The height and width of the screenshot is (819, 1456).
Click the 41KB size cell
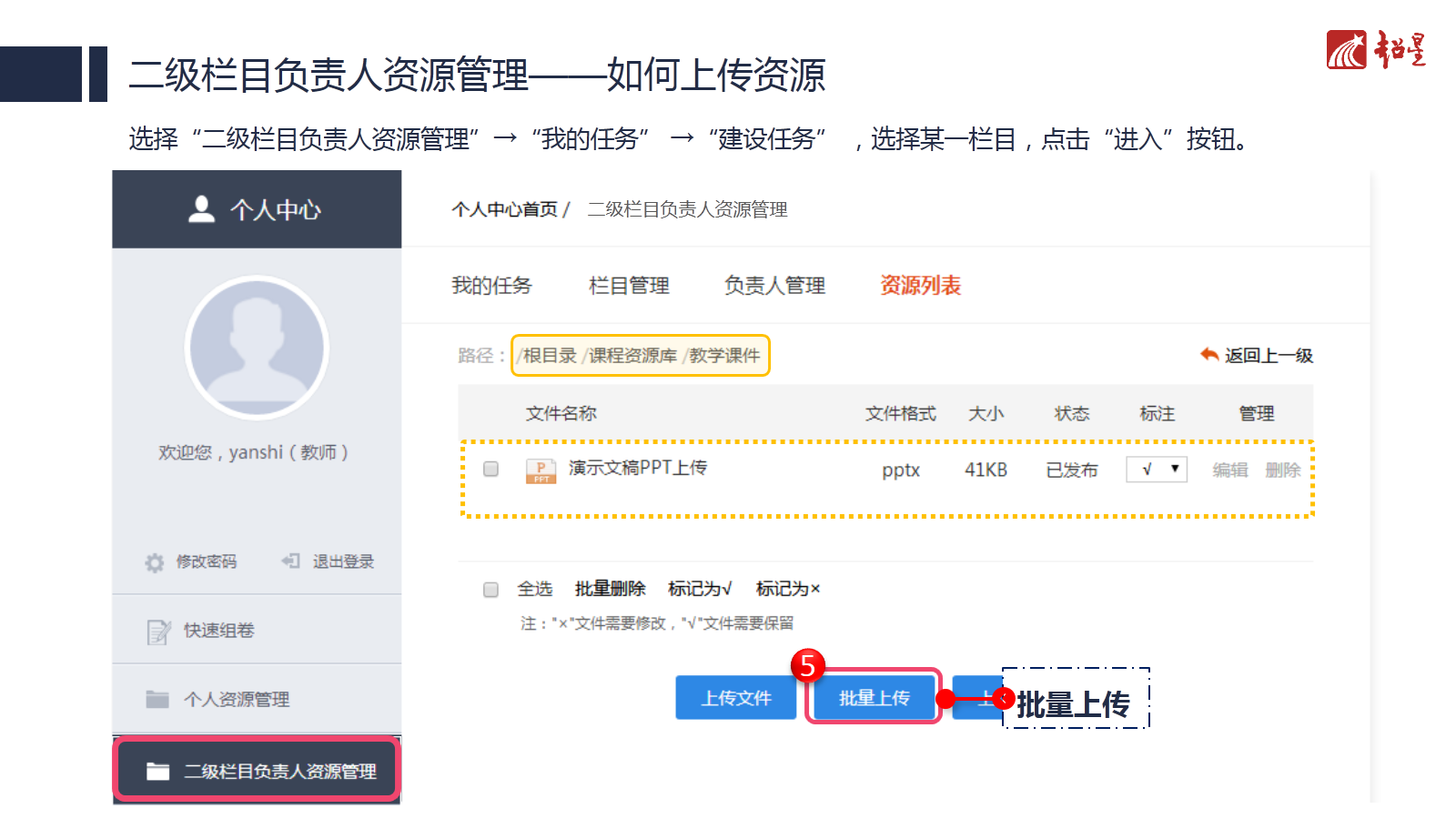[x=986, y=470]
